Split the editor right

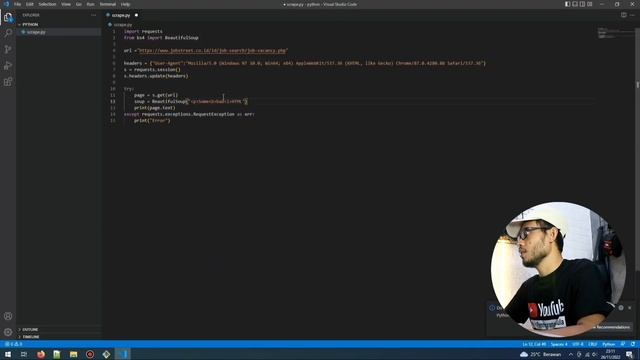[x=624, y=15]
